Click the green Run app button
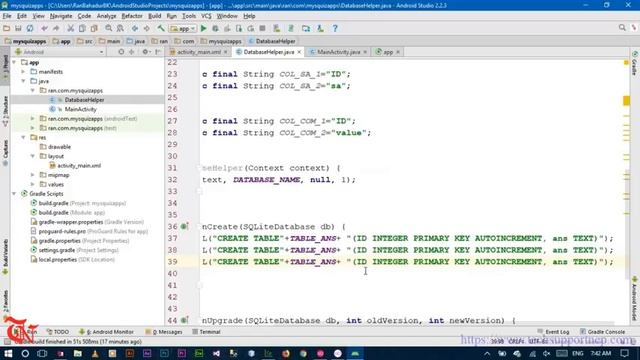Screen dimensions: 640x360 click(x=203, y=28)
